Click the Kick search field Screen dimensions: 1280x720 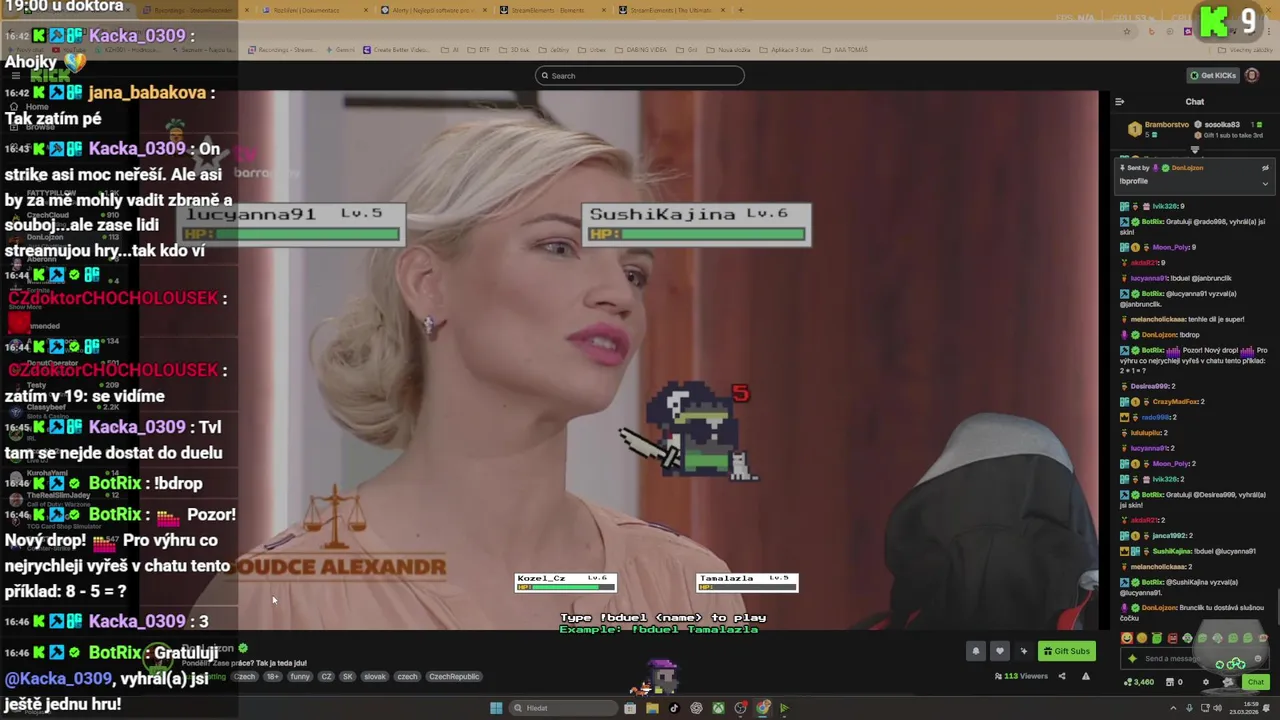[640, 75]
